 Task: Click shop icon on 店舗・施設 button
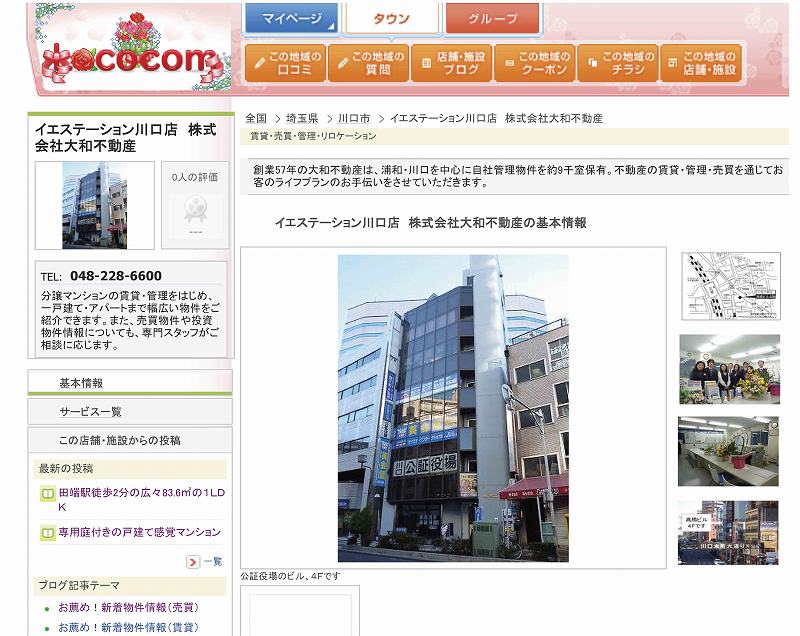[x=673, y=63]
